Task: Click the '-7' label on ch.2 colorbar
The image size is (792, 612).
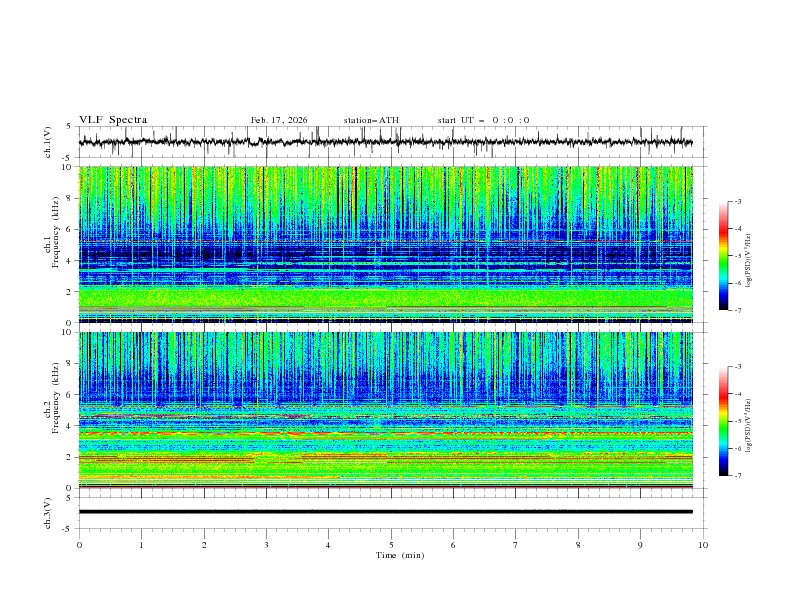Action: [737, 475]
